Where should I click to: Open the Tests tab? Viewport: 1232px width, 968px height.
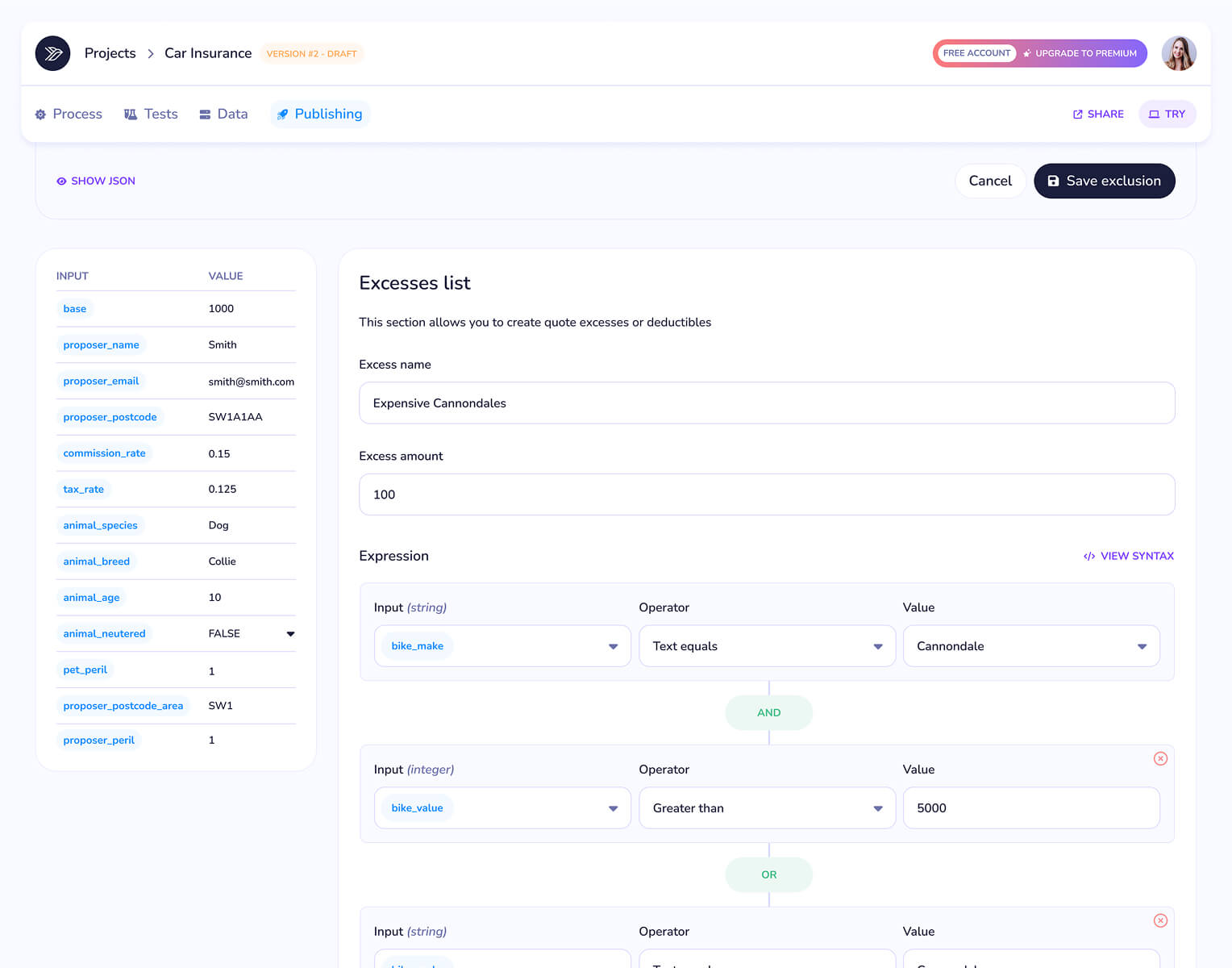tap(151, 114)
